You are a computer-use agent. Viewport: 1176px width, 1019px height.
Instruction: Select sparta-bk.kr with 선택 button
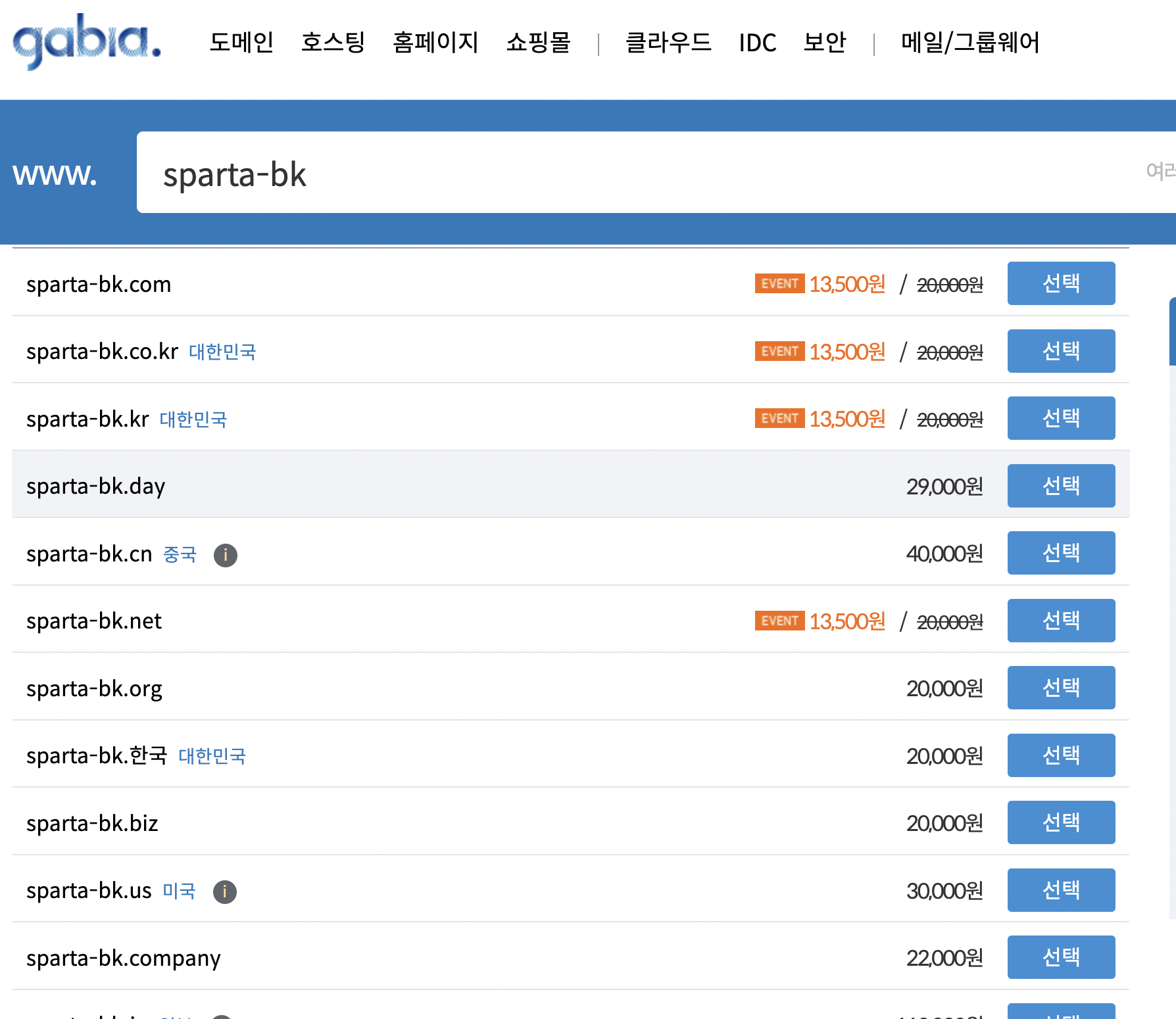1061,418
